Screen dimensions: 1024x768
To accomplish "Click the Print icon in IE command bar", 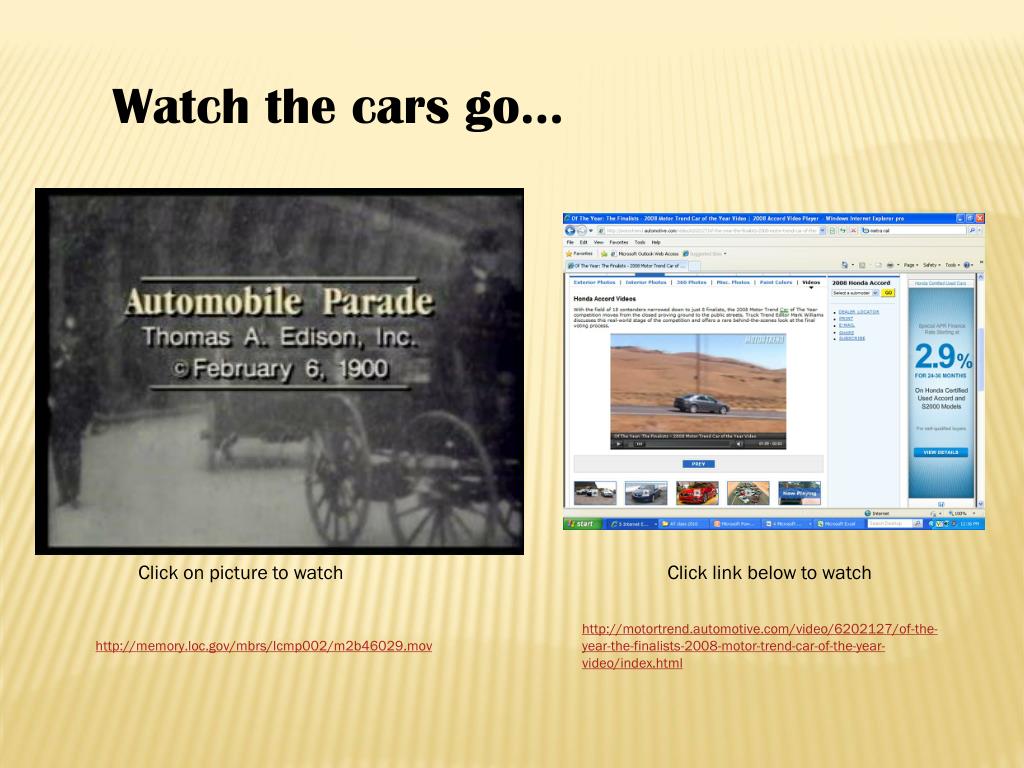I will pyautogui.click(x=890, y=265).
